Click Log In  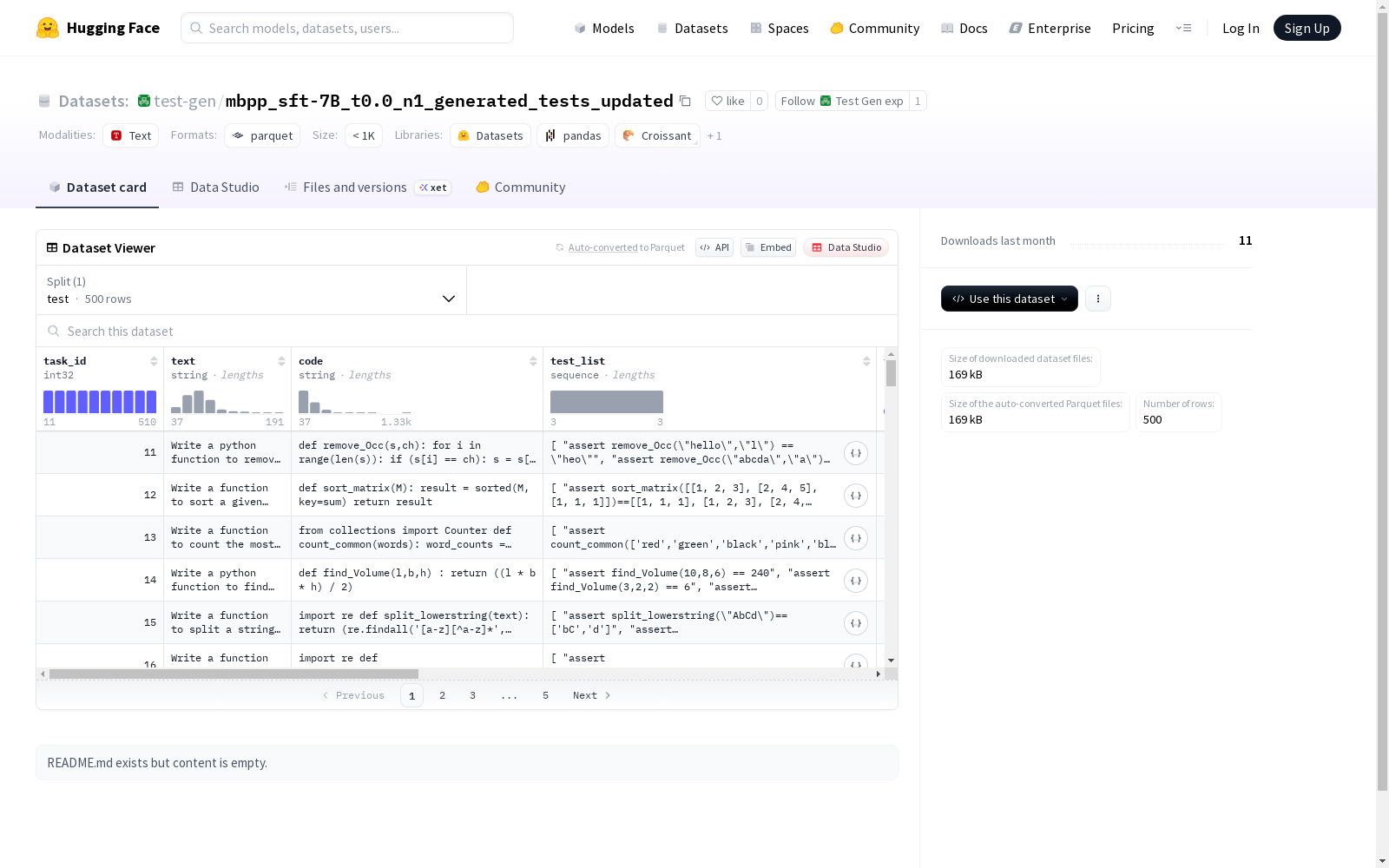pyautogui.click(x=1241, y=28)
